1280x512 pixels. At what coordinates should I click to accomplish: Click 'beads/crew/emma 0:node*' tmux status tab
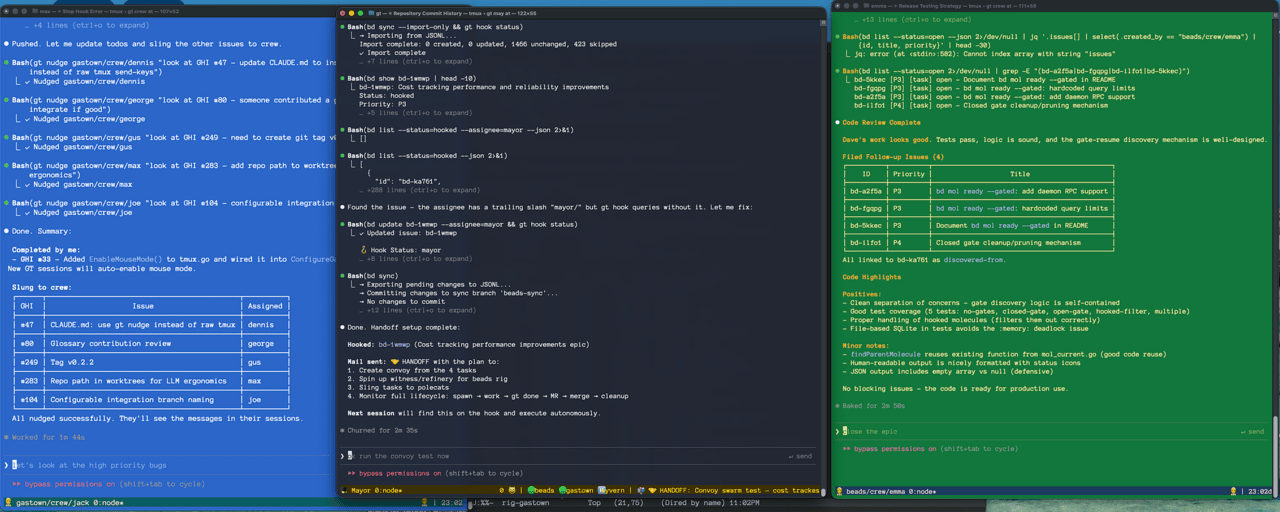pos(891,492)
